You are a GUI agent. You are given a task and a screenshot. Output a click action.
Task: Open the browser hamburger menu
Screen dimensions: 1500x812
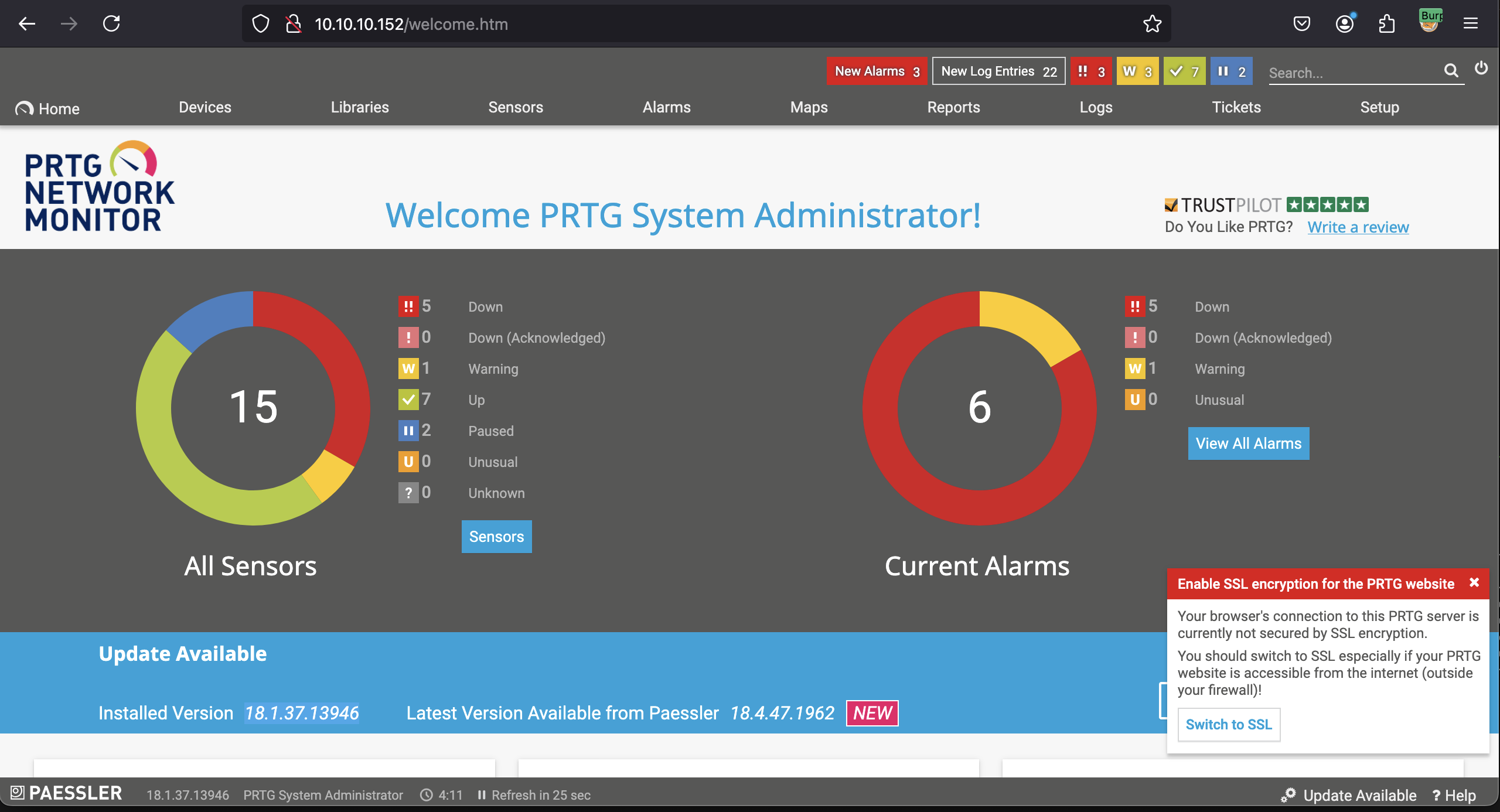point(1471,23)
